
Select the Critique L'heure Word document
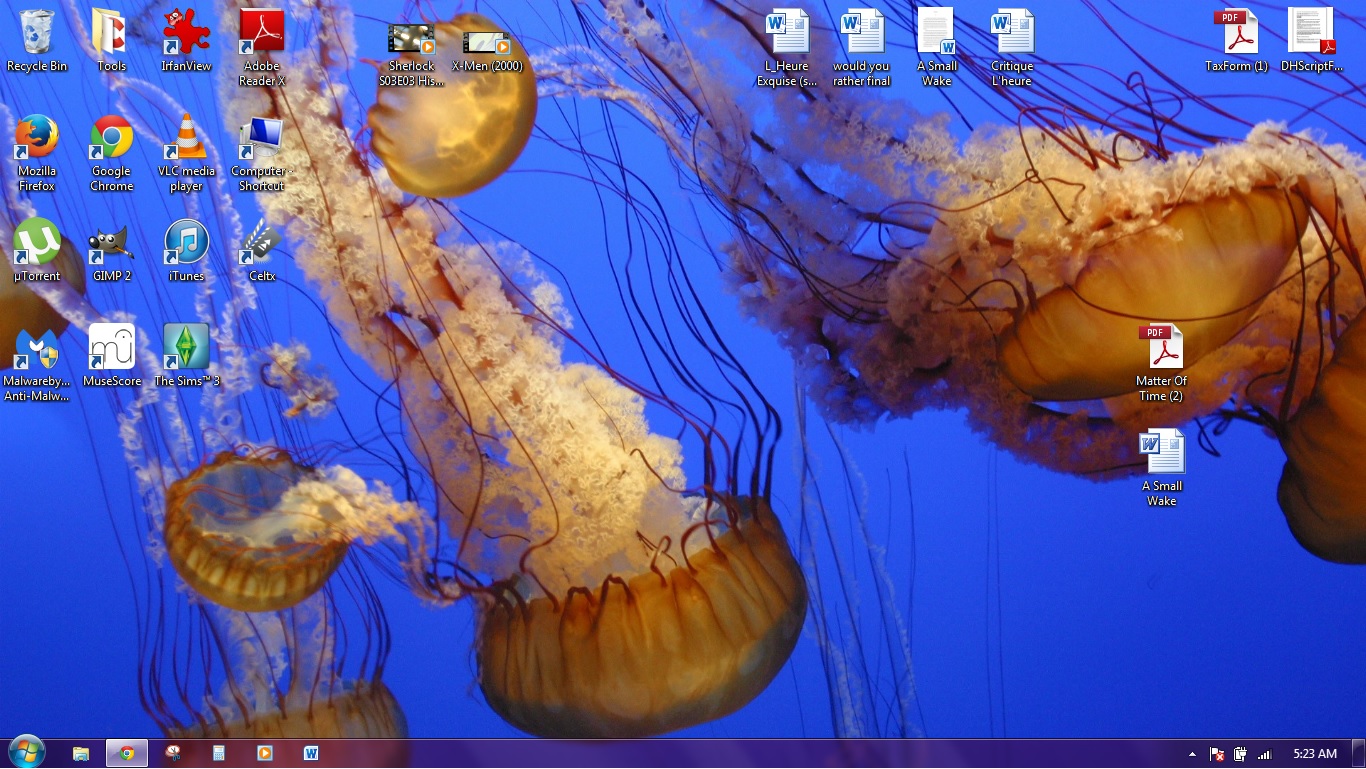click(x=1012, y=47)
